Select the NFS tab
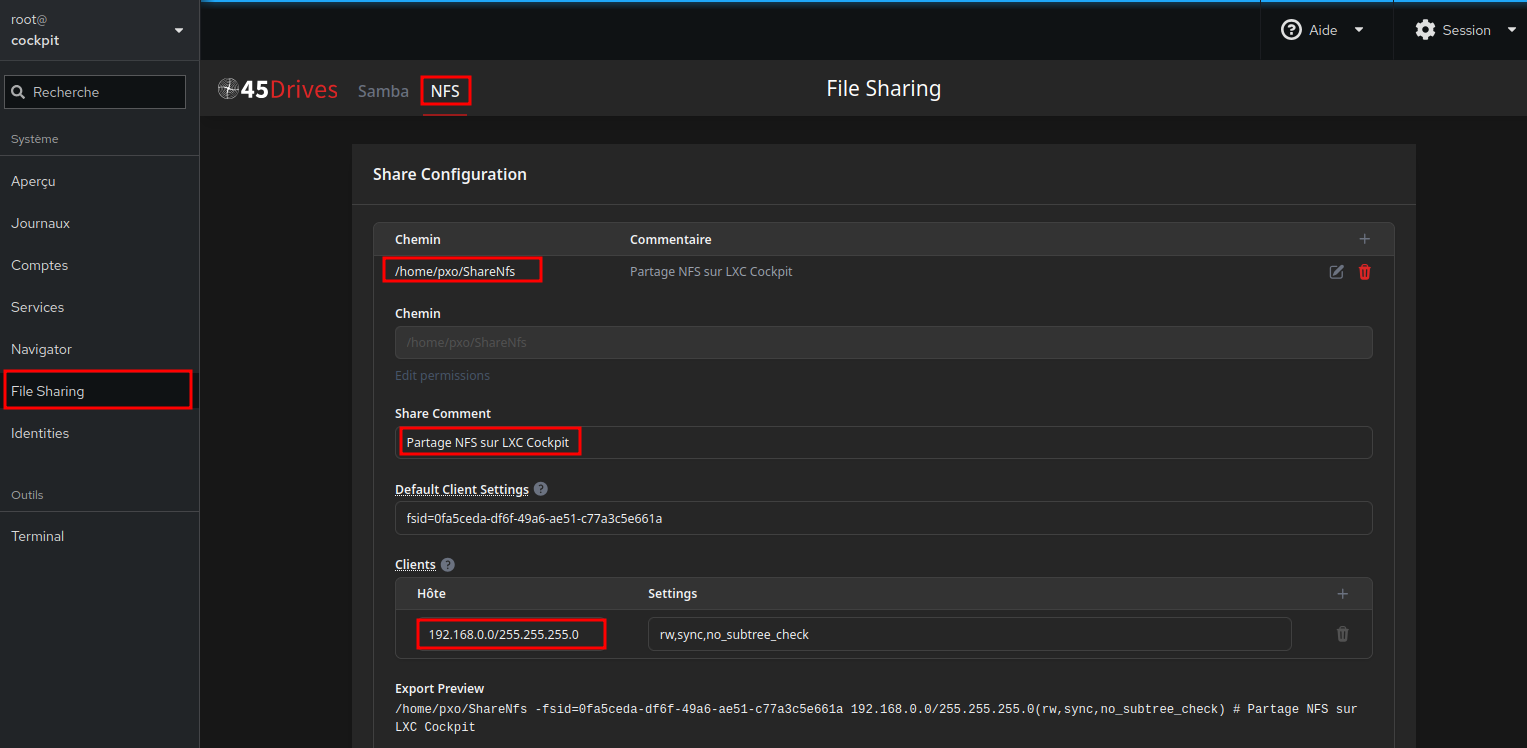The height and width of the screenshot is (748, 1527). pyautogui.click(x=445, y=91)
